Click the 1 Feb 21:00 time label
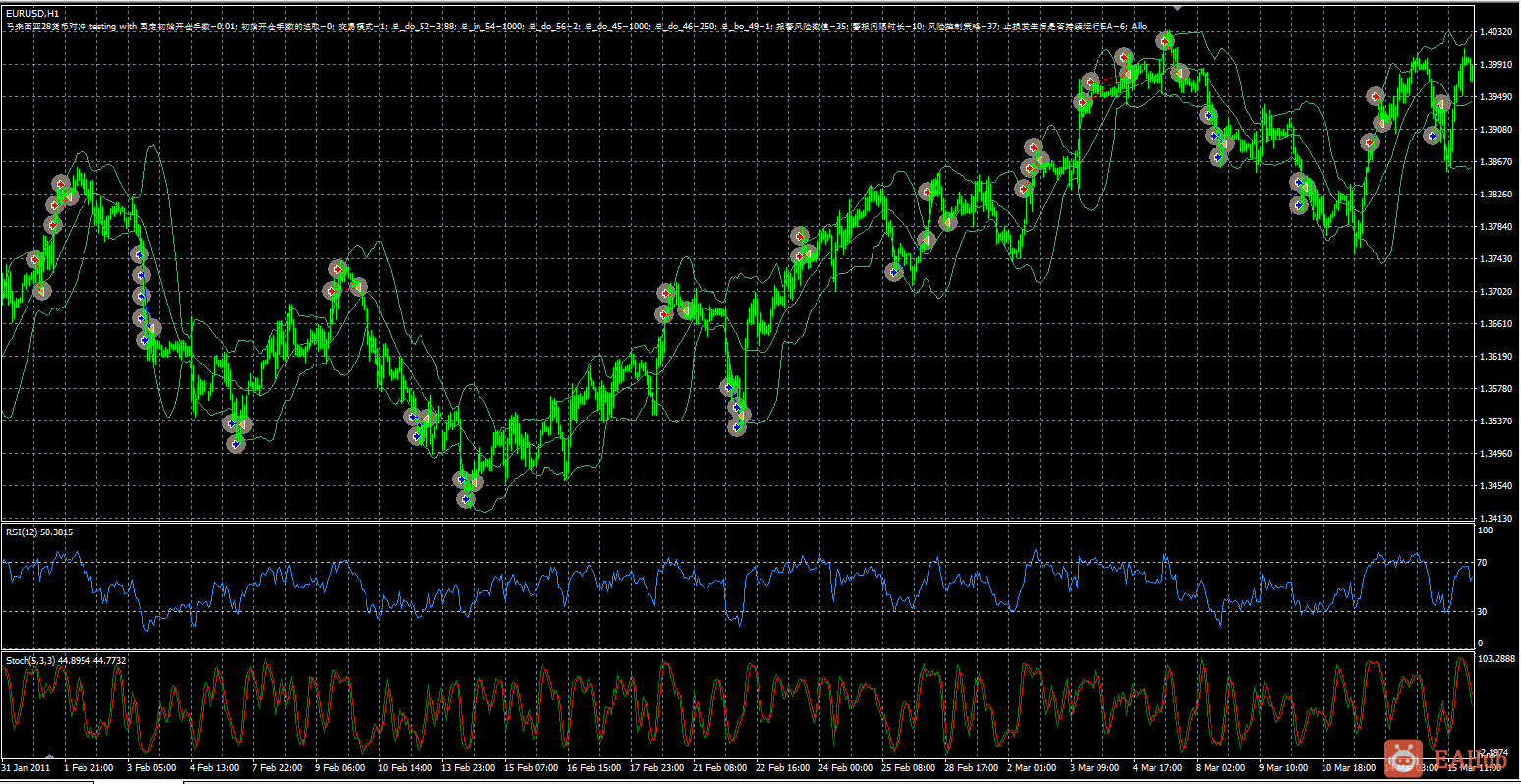1521x784 pixels. tap(88, 767)
